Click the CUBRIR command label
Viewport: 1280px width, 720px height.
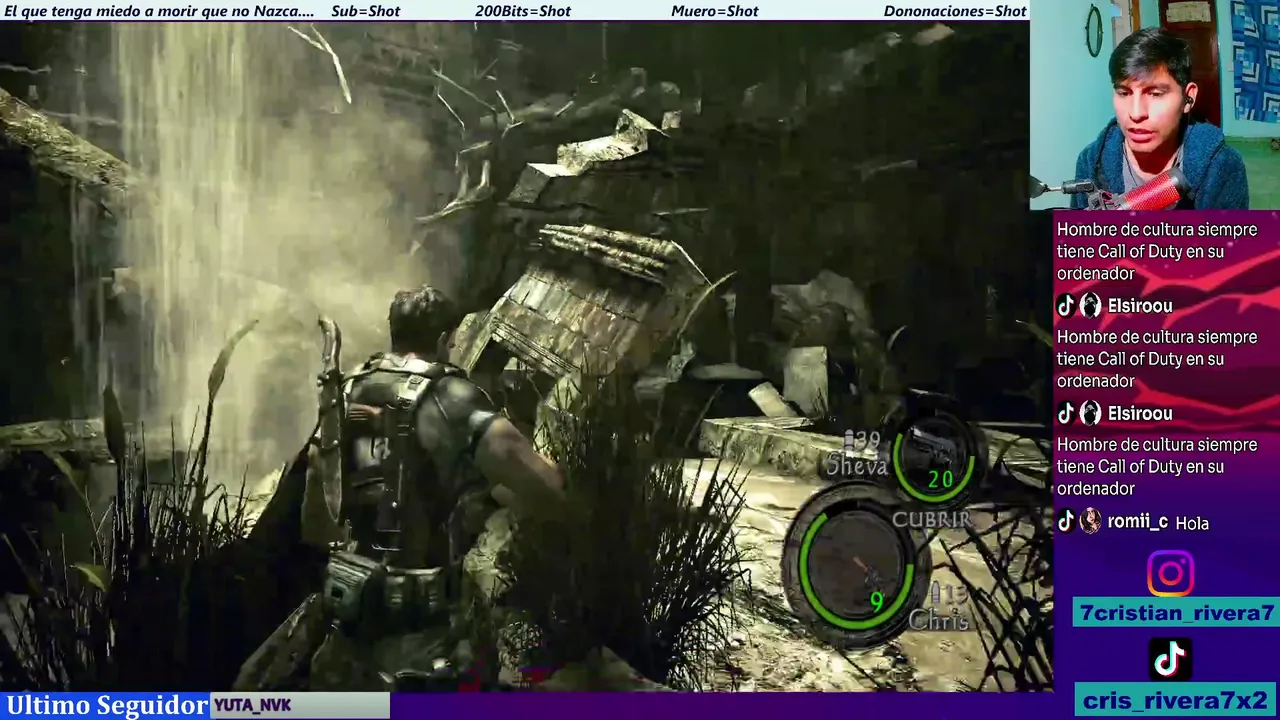(931, 519)
